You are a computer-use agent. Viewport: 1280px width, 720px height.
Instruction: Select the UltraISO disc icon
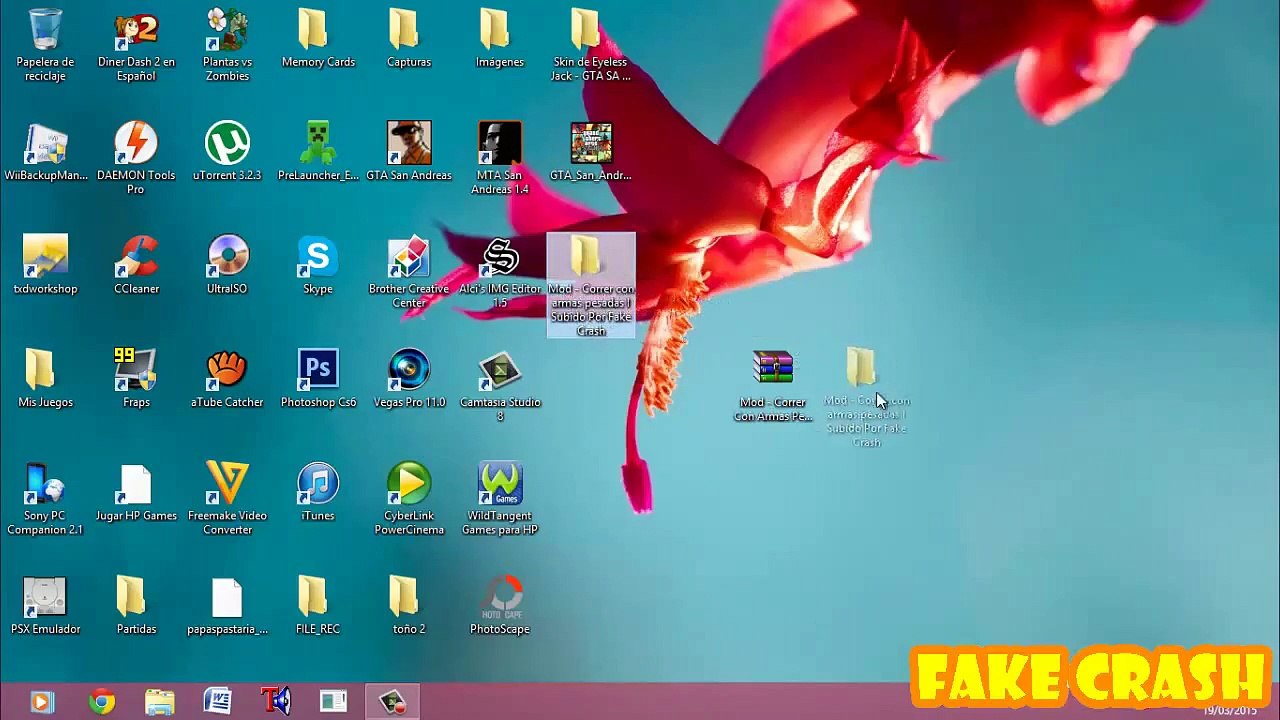click(227, 265)
